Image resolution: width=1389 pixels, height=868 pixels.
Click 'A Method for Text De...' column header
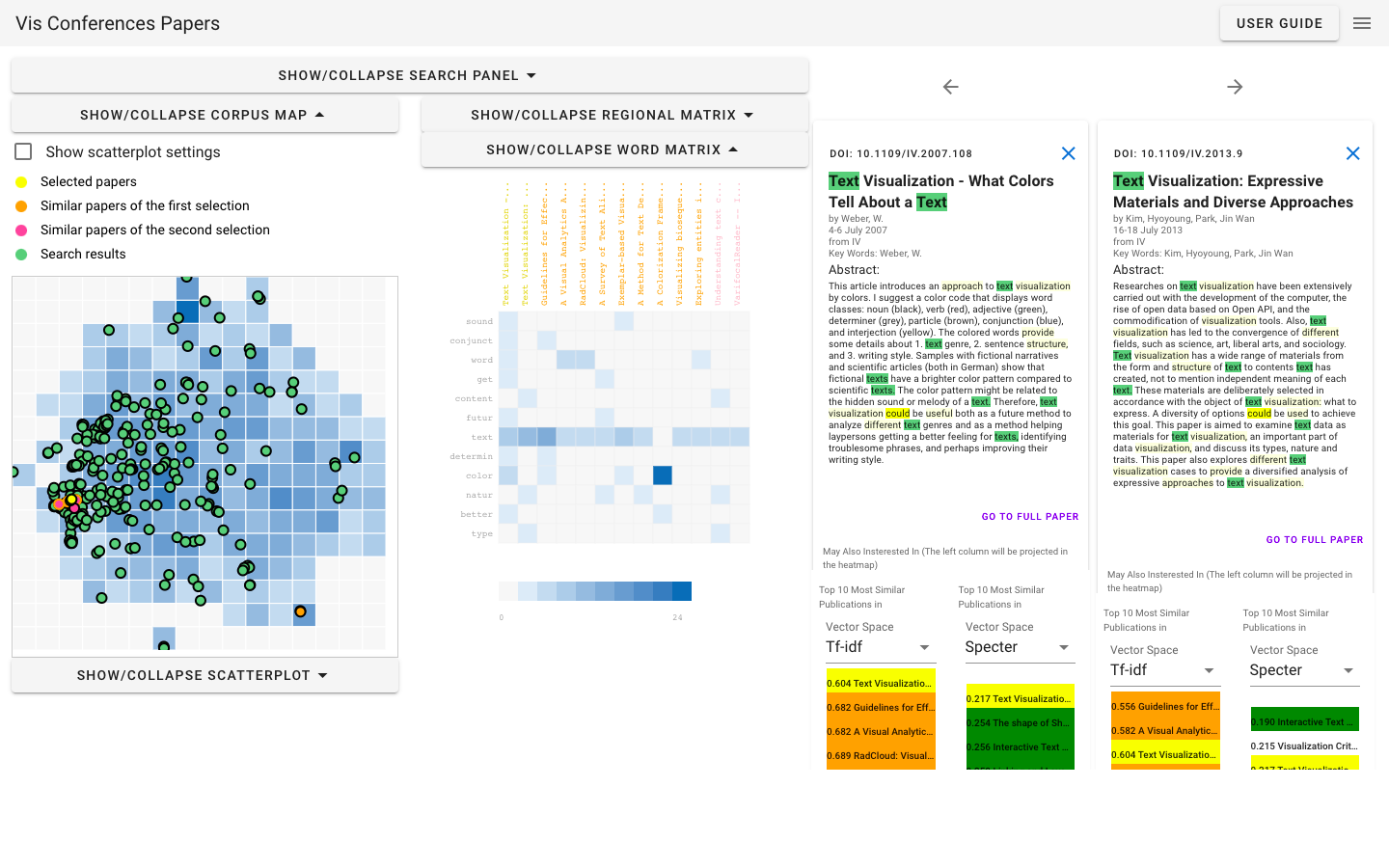point(641,242)
